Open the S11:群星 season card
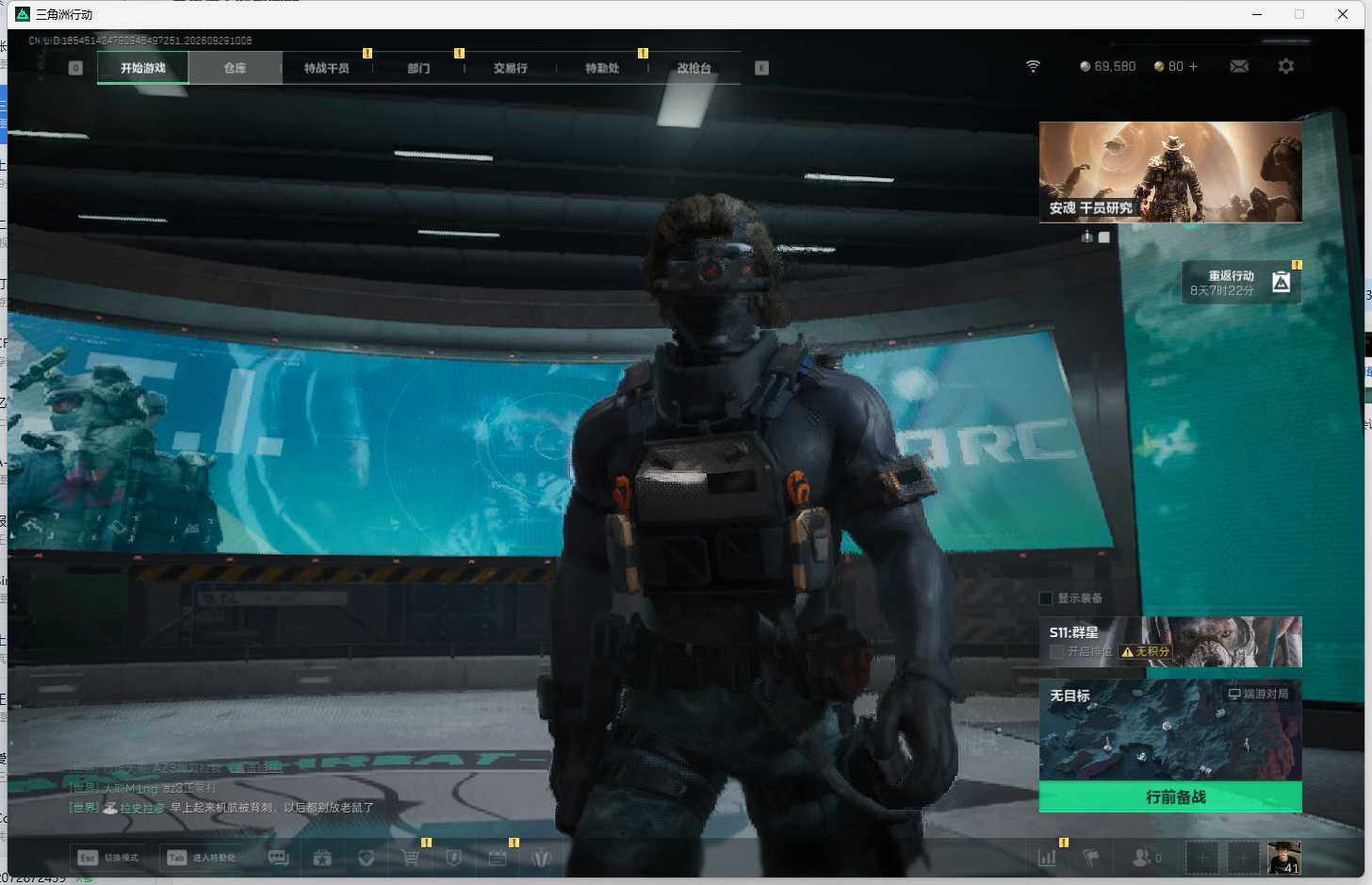The width and height of the screenshot is (1372, 885). click(1170, 642)
